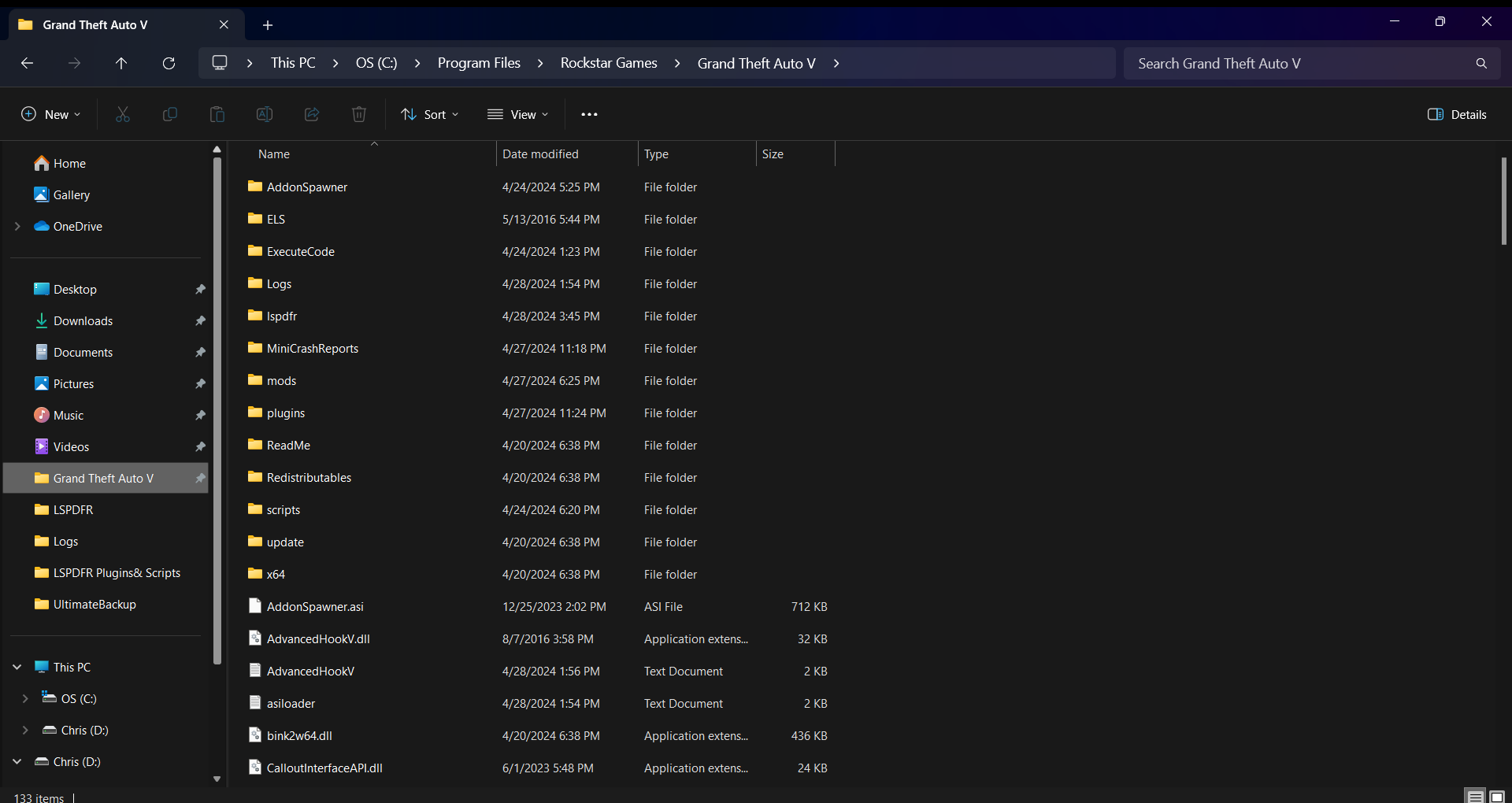Click the Copy icon in toolbar

[x=169, y=114]
